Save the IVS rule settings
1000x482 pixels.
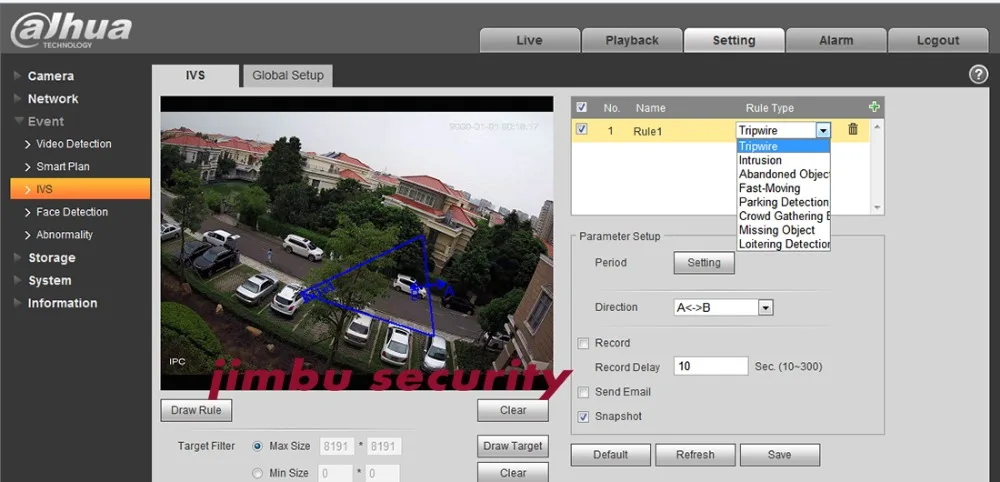click(x=779, y=455)
